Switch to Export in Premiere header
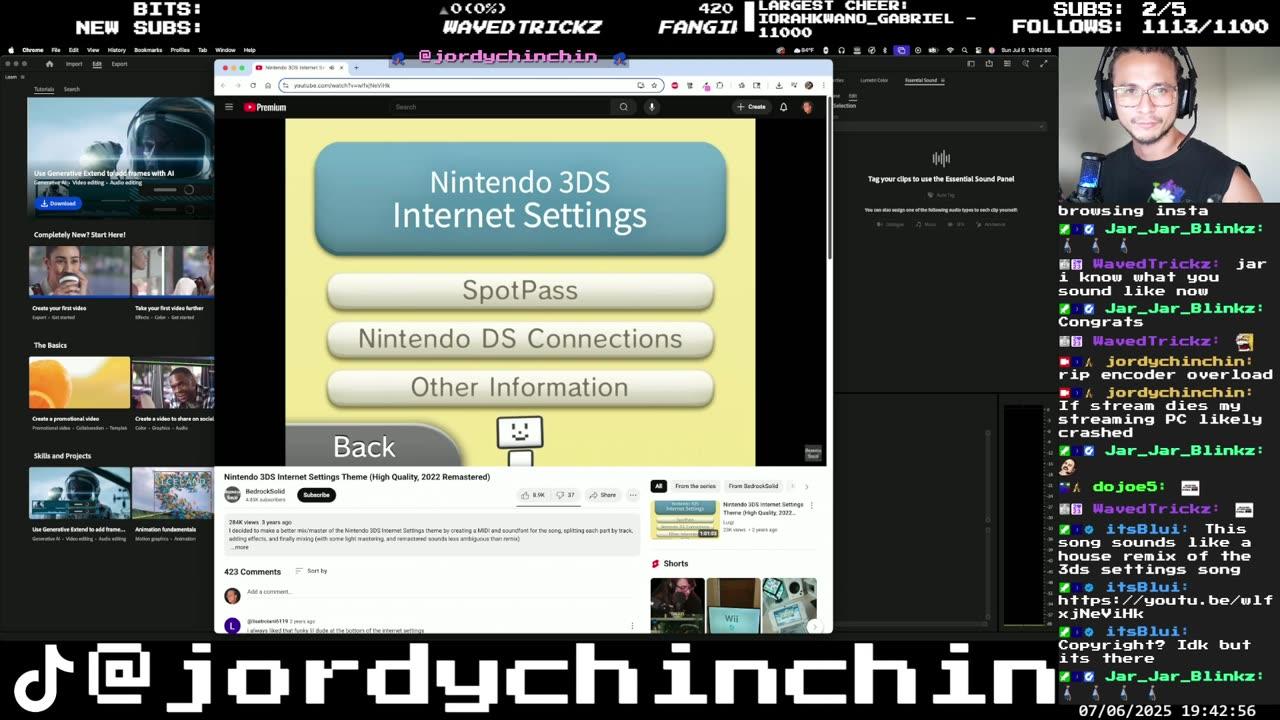 pos(119,64)
